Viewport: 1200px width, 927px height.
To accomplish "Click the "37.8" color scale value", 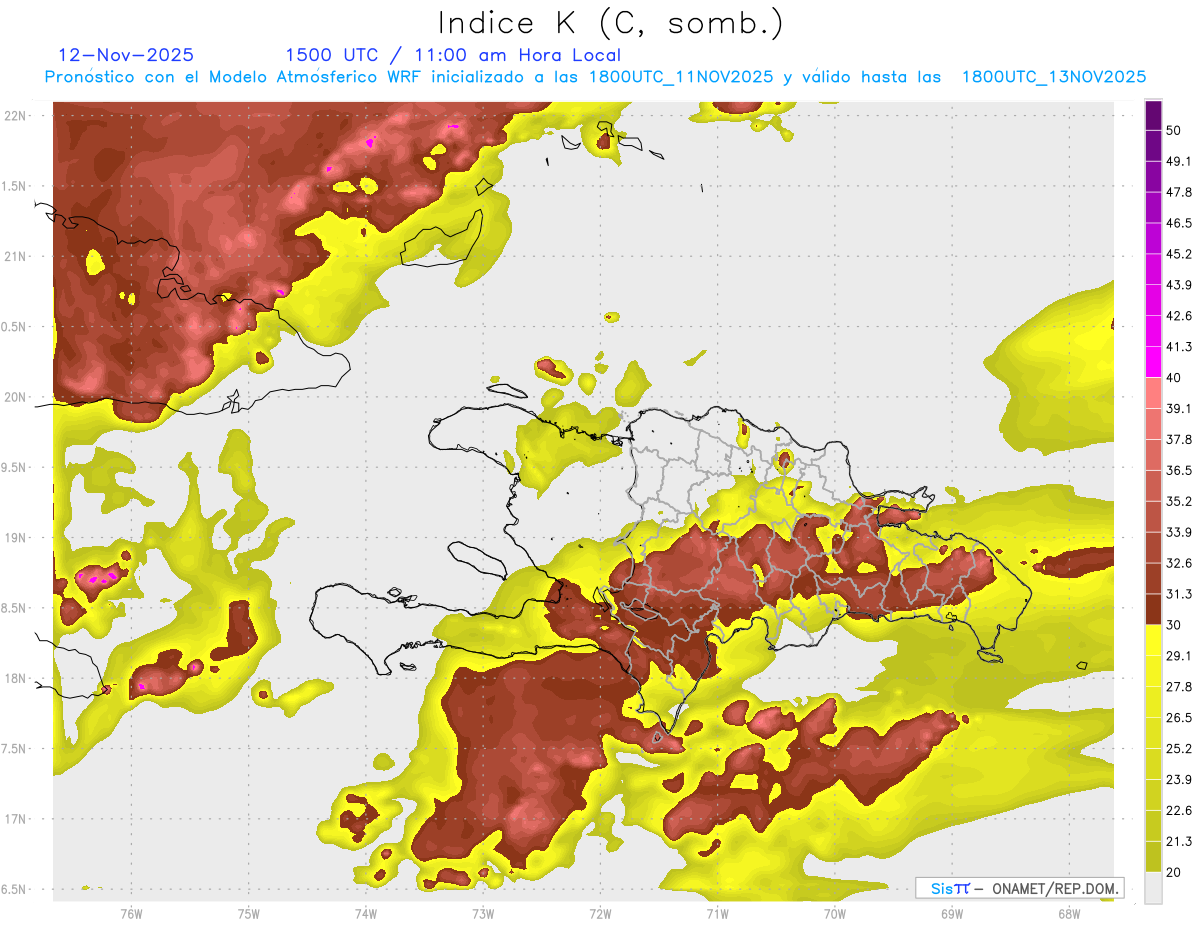I will coord(1179,441).
